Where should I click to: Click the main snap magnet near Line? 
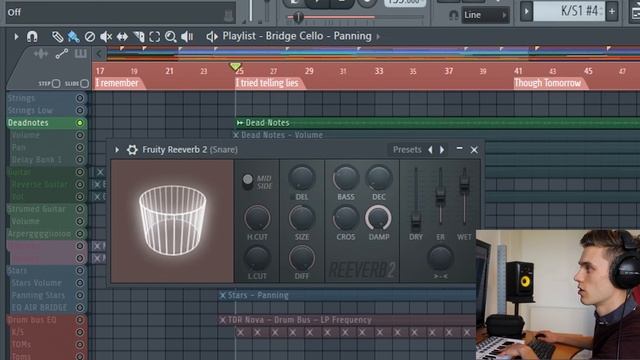[x=453, y=16]
